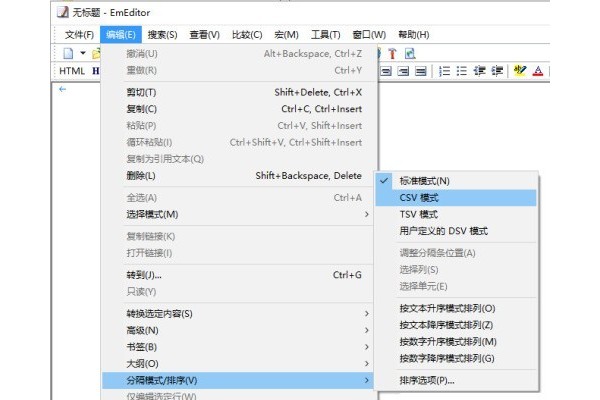The height and width of the screenshot is (400, 600).
Task: Expand the 大纲(O) submenu
Action: (238, 364)
